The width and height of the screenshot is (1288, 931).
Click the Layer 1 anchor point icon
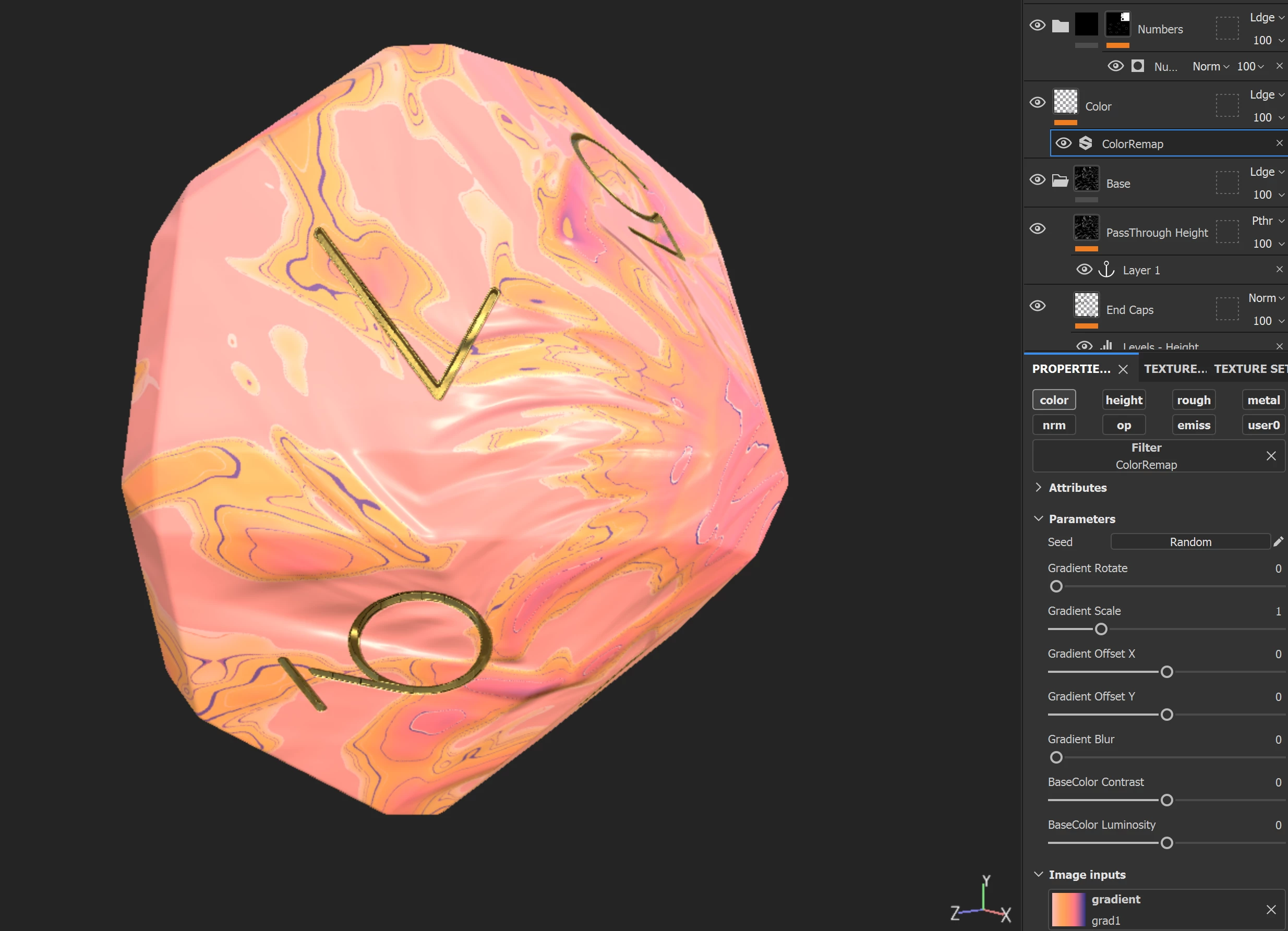tap(1106, 269)
